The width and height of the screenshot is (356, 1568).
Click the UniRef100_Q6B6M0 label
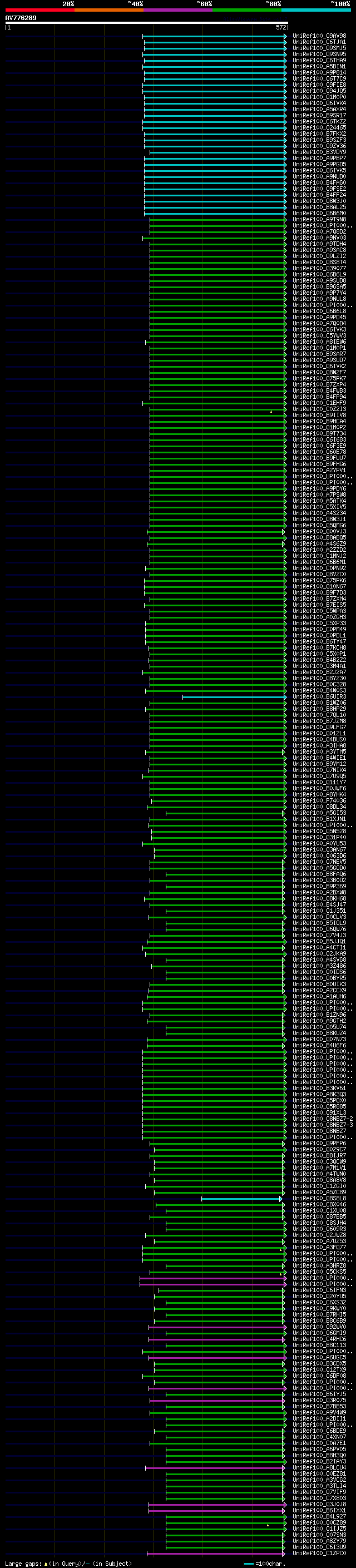(319, 214)
